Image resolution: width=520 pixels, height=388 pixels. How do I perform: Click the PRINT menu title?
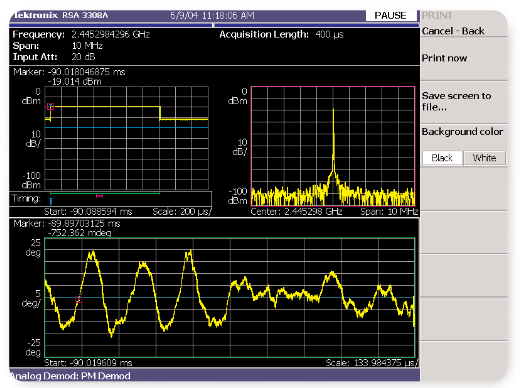coord(437,15)
